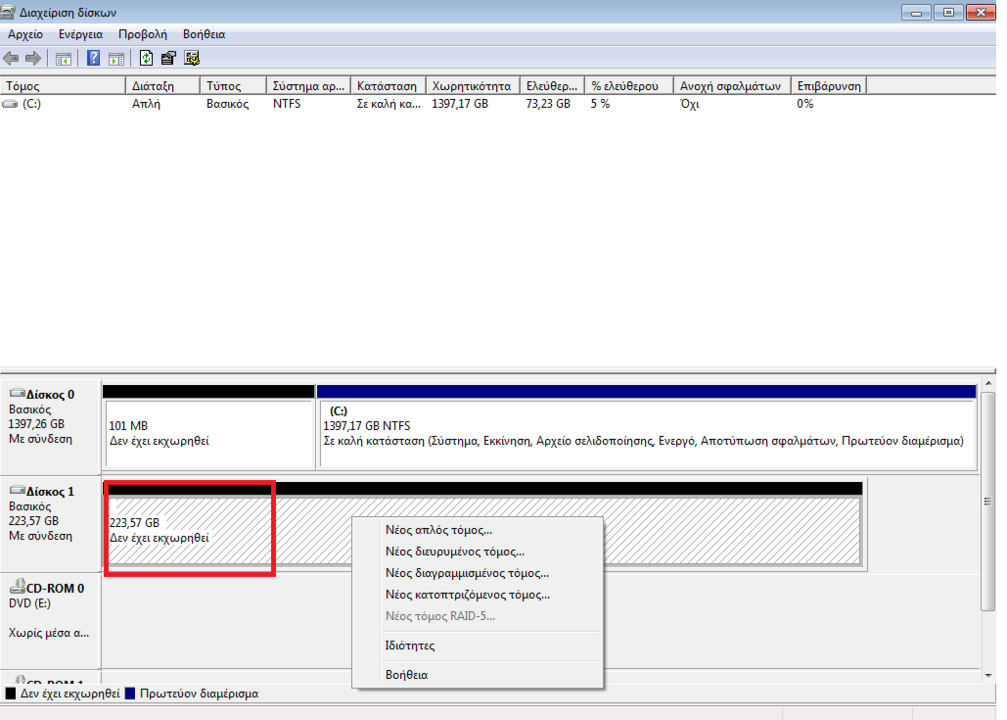
Task: Sort by the Διάταξη column header
Action: point(162,86)
